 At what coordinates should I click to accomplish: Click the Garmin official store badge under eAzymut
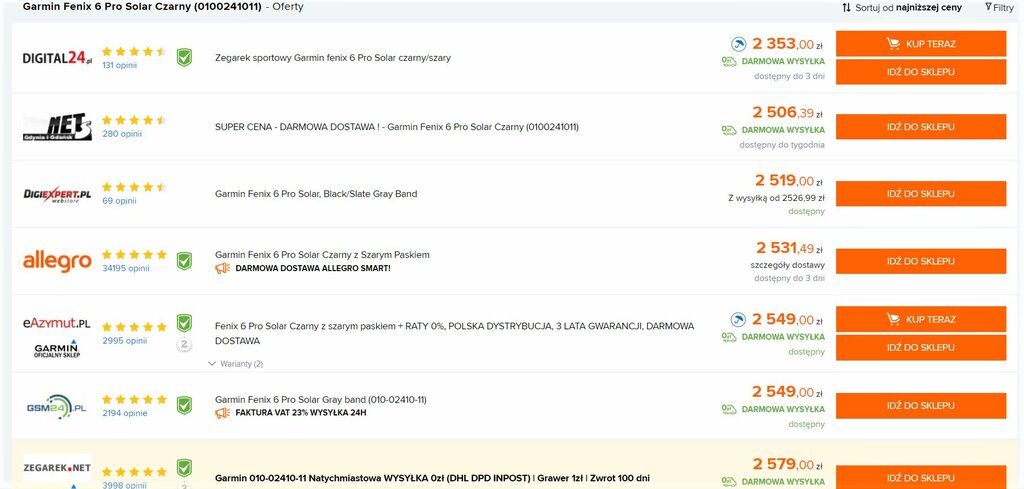(x=57, y=349)
